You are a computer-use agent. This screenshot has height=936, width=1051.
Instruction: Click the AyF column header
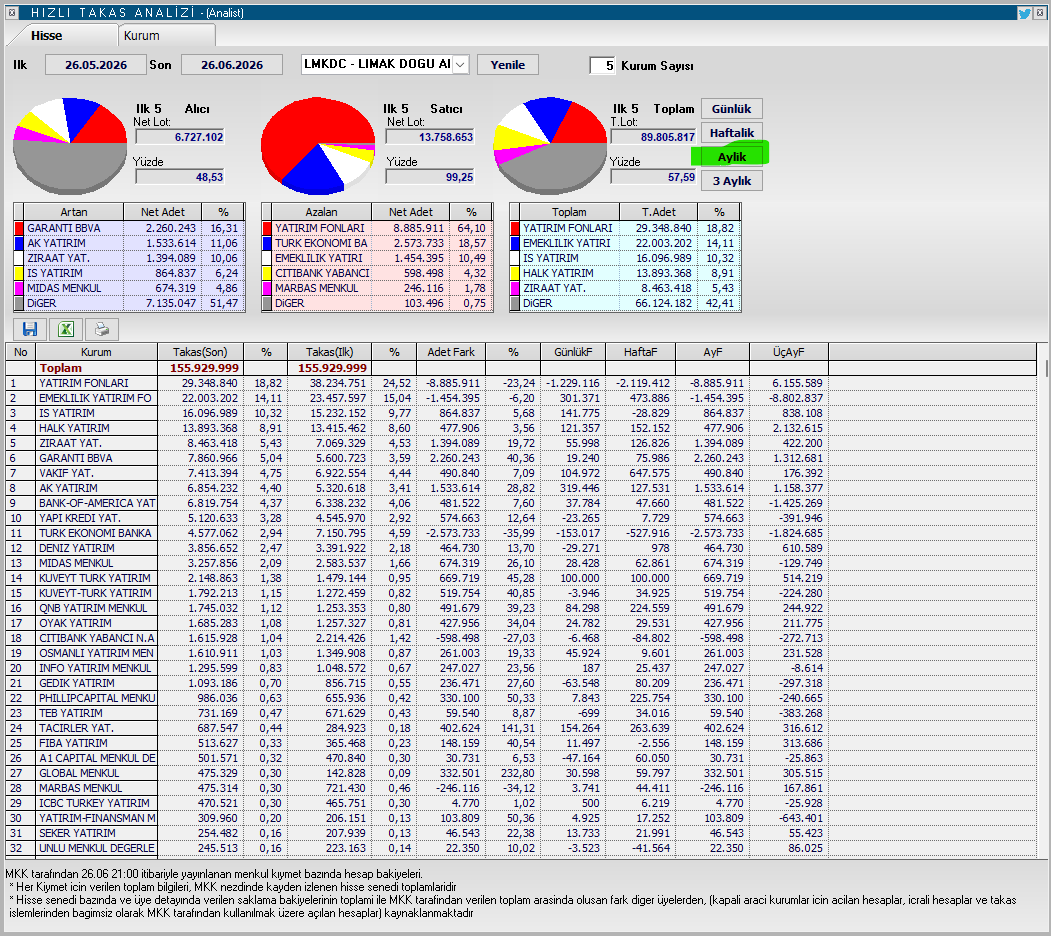tap(713, 352)
